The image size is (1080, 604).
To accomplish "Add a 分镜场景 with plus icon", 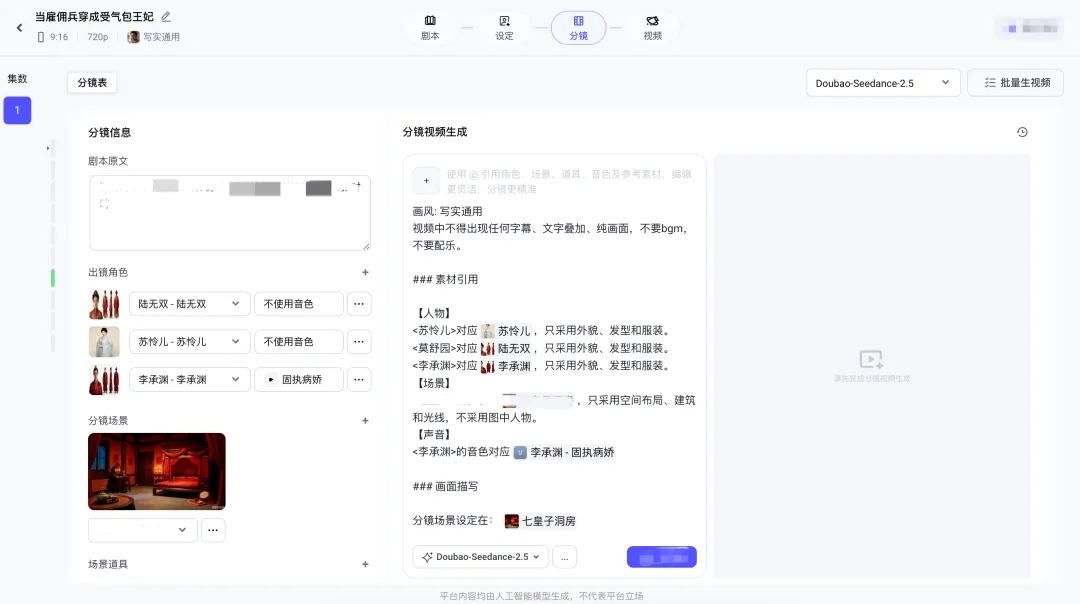I will coord(365,421).
